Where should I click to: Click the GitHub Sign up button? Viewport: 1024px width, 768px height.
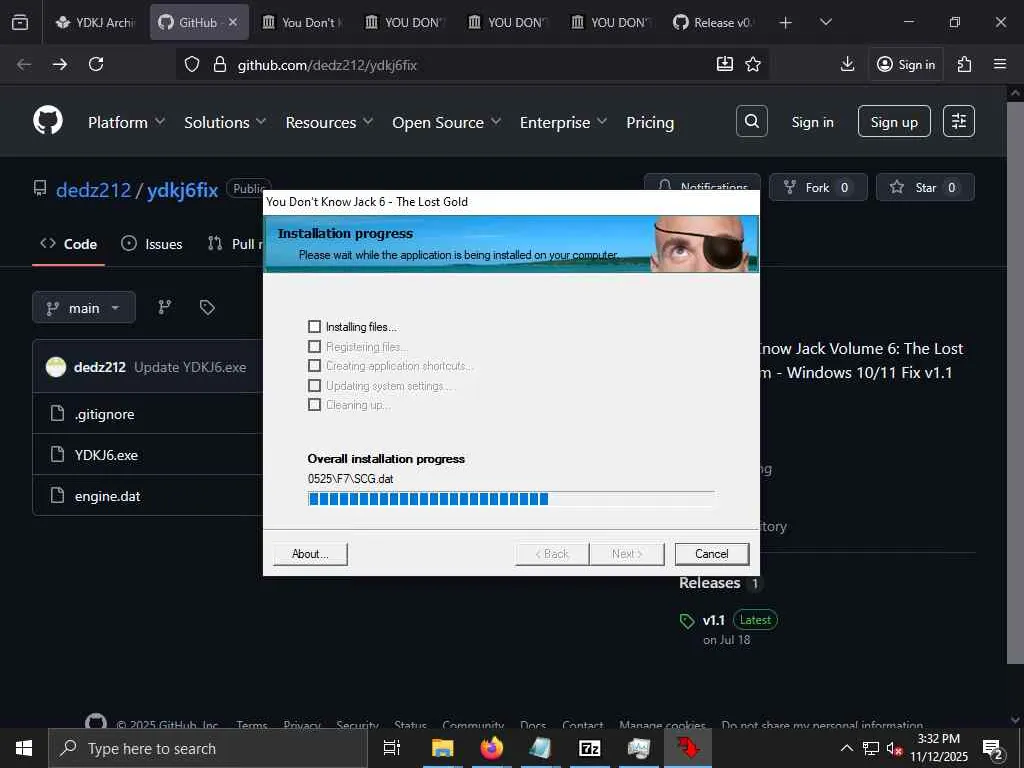coord(894,121)
